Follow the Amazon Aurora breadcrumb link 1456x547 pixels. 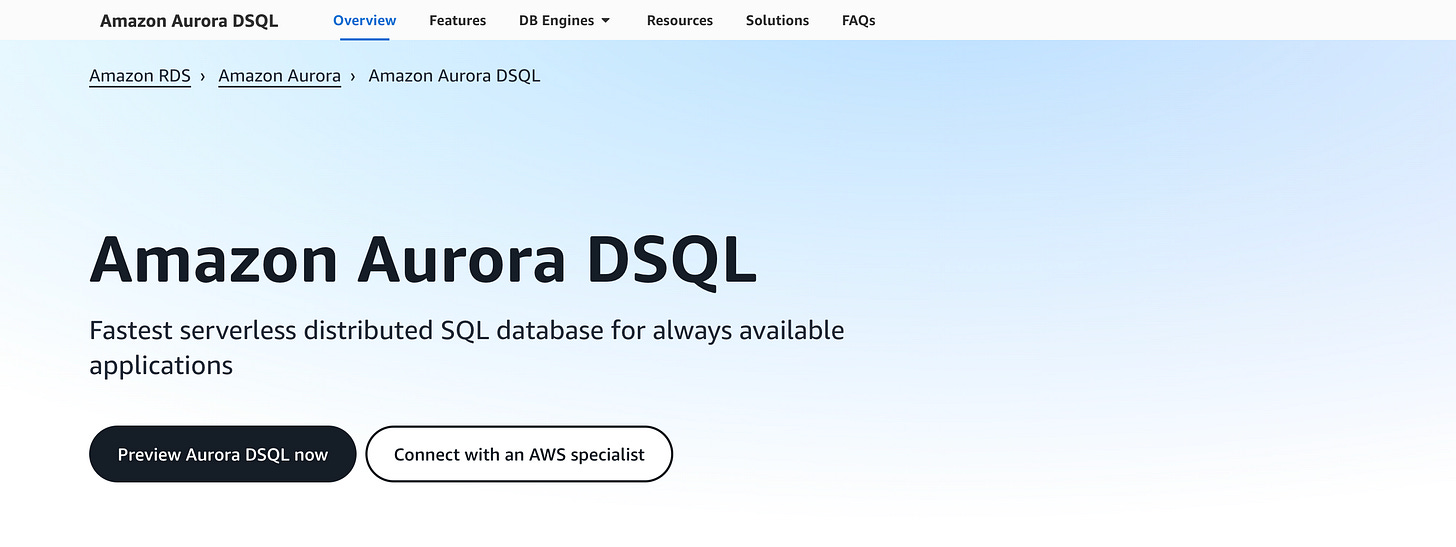279,76
